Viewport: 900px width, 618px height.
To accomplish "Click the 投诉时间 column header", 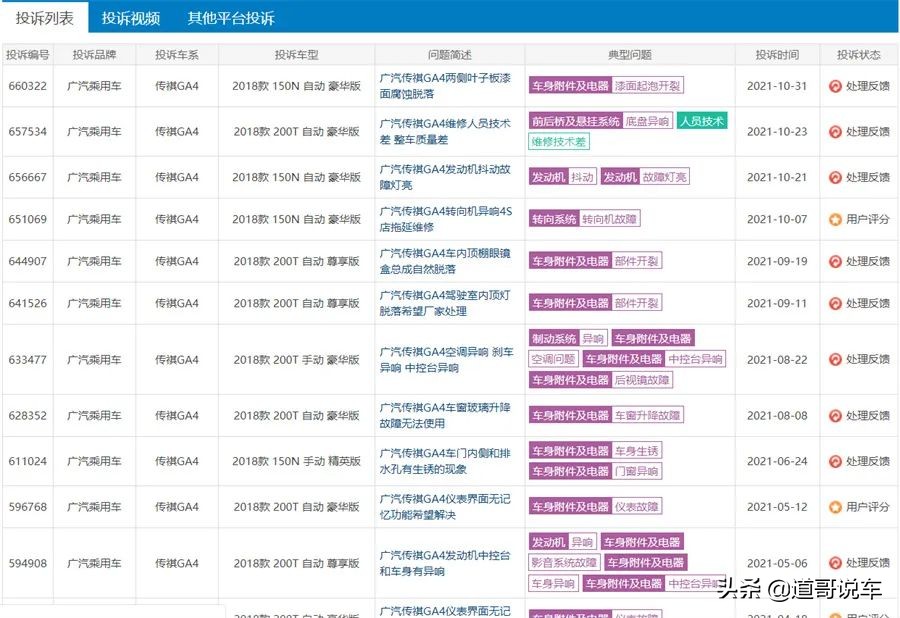I will [x=779, y=55].
